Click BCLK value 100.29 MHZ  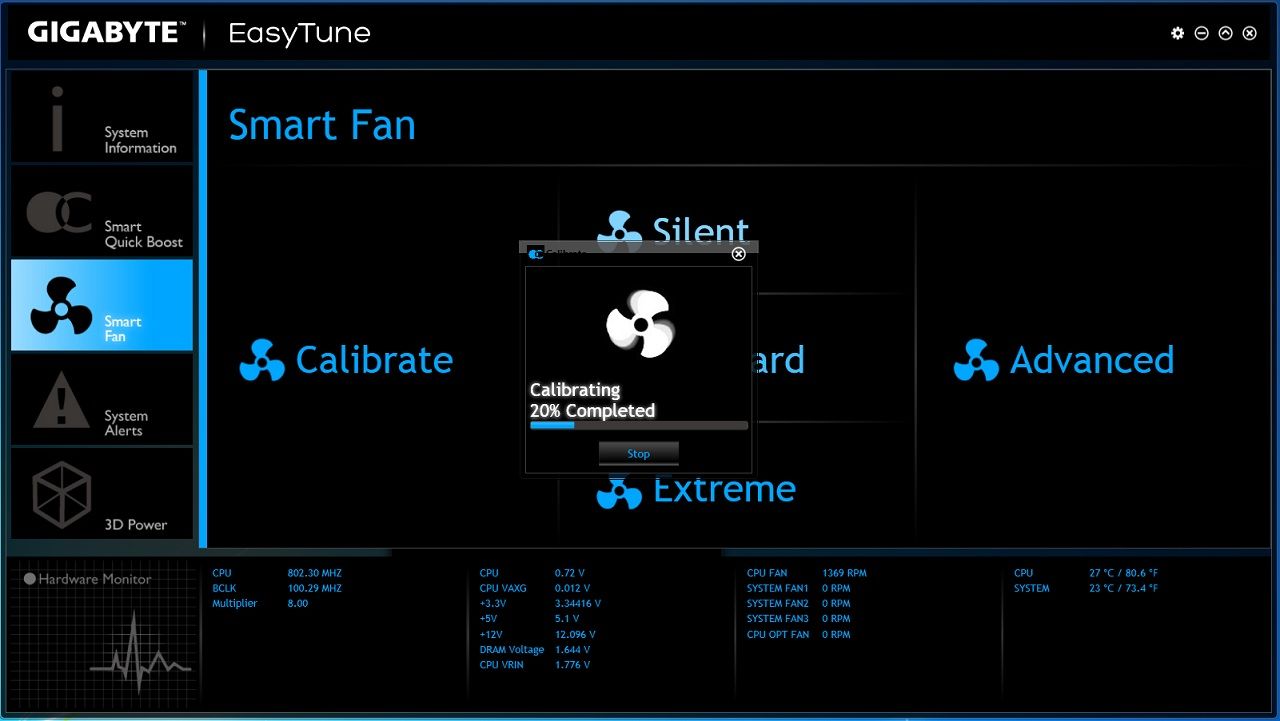314,588
